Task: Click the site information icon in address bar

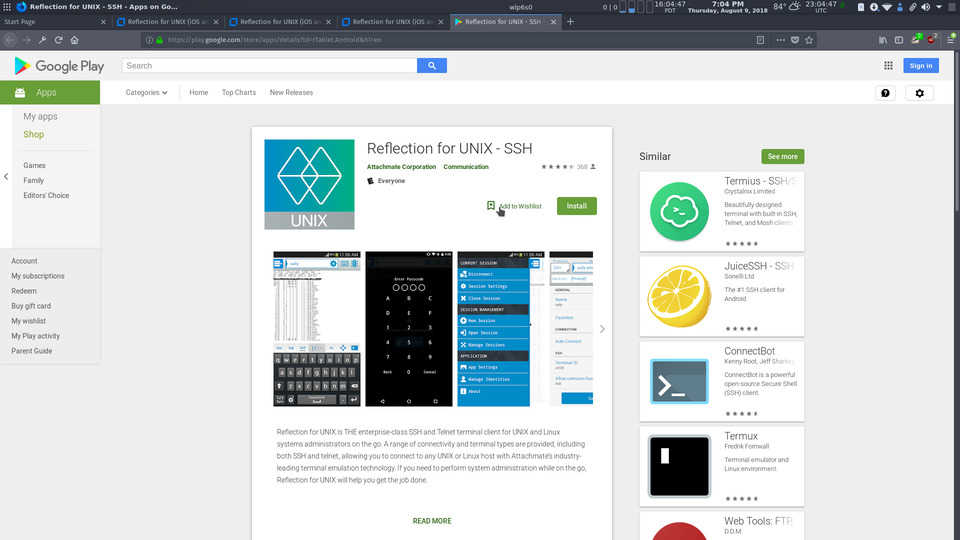Action: (x=149, y=40)
